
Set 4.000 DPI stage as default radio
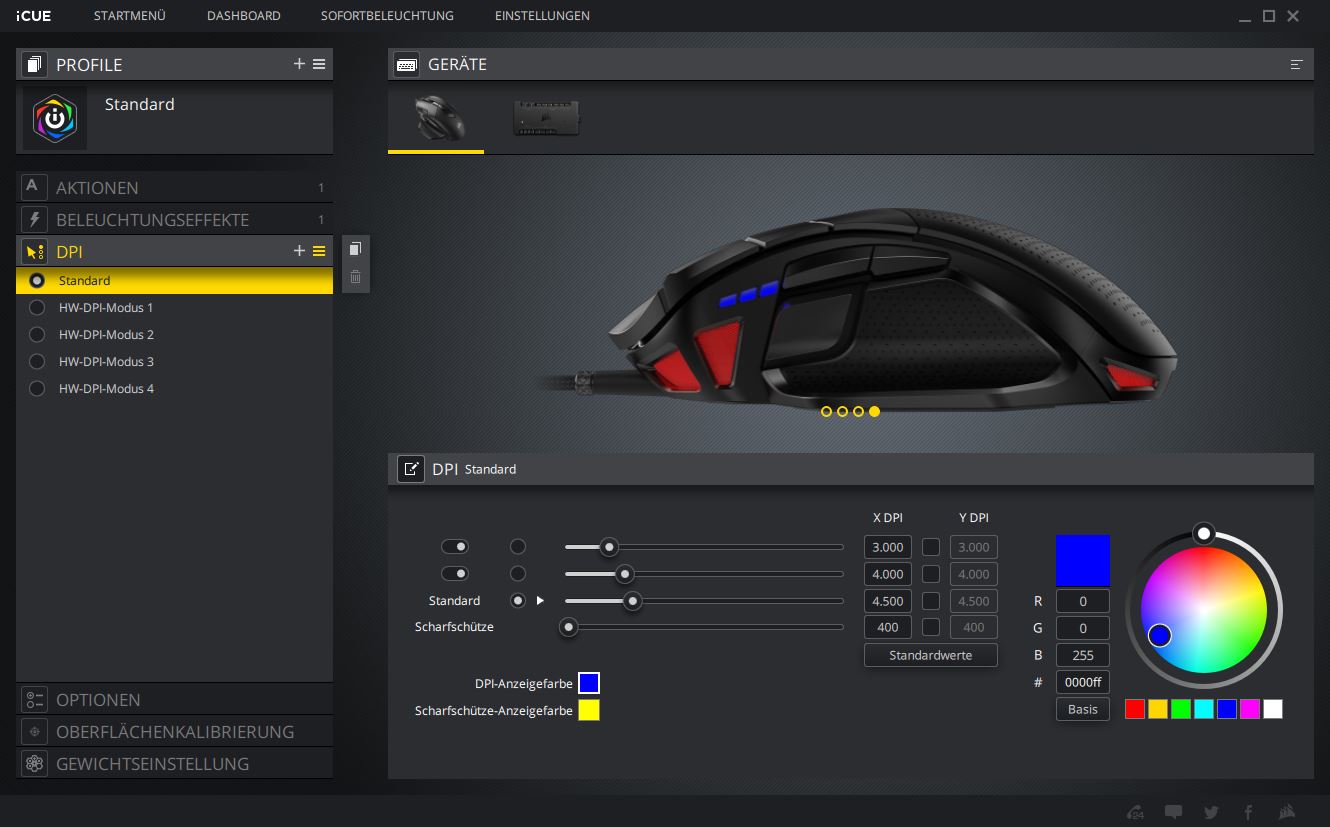tap(517, 574)
